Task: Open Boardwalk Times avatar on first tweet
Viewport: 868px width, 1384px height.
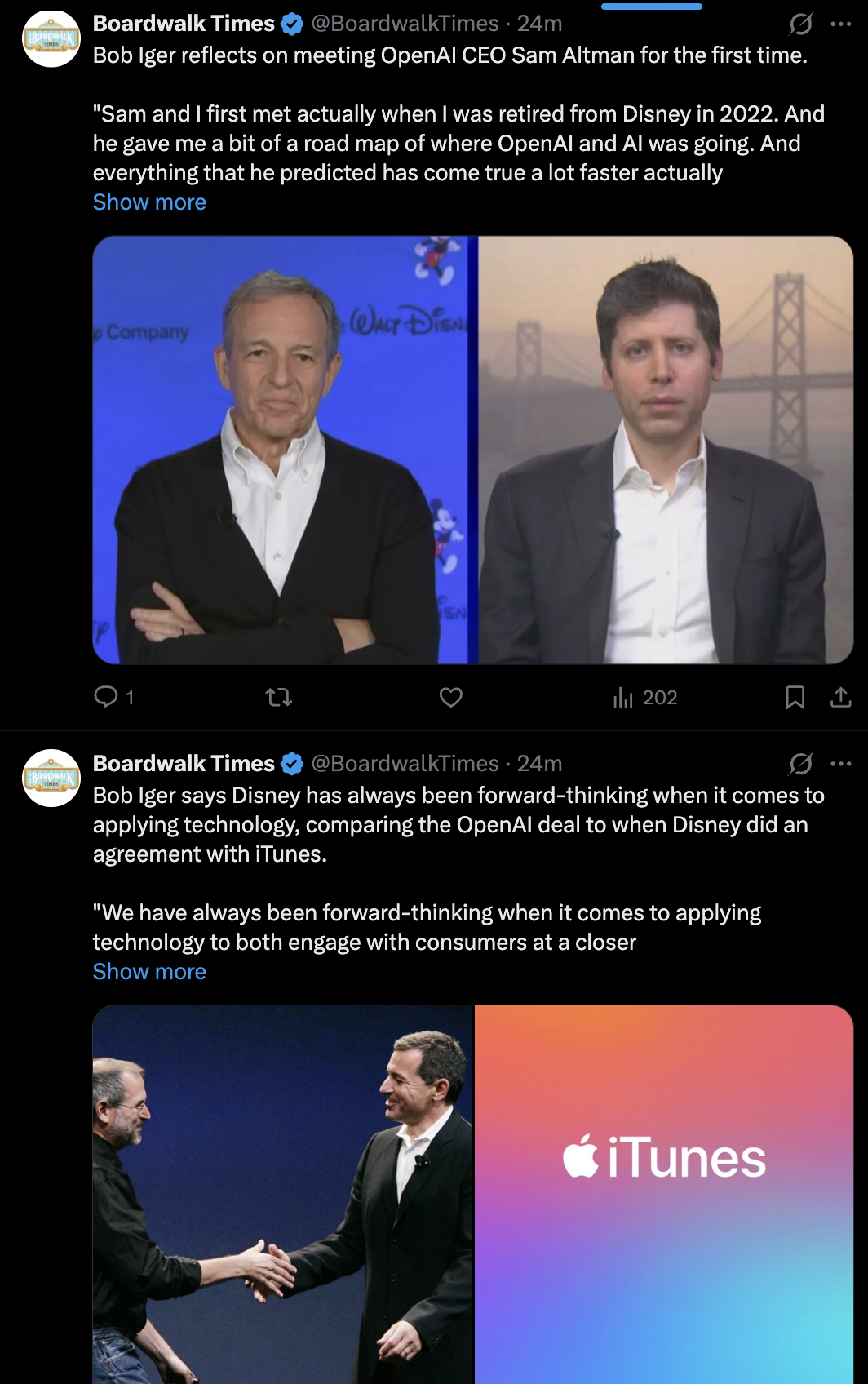Action: point(51,39)
